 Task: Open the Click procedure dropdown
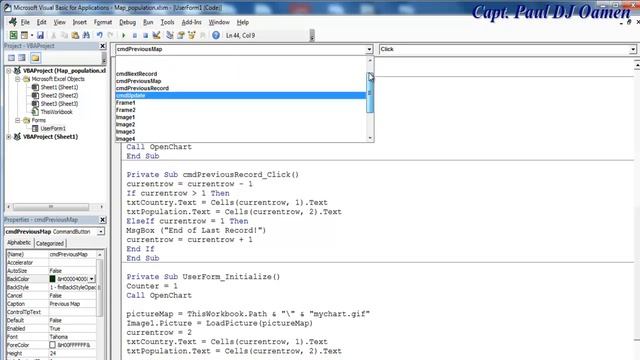tap(633, 49)
